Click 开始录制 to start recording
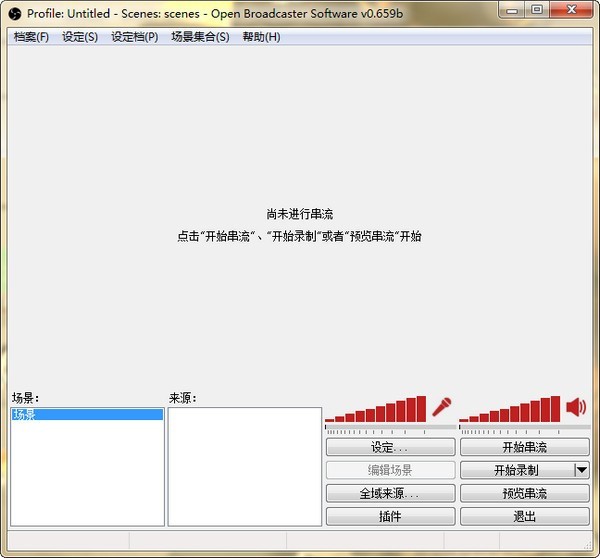600x558 pixels. click(x=517, y=470)
